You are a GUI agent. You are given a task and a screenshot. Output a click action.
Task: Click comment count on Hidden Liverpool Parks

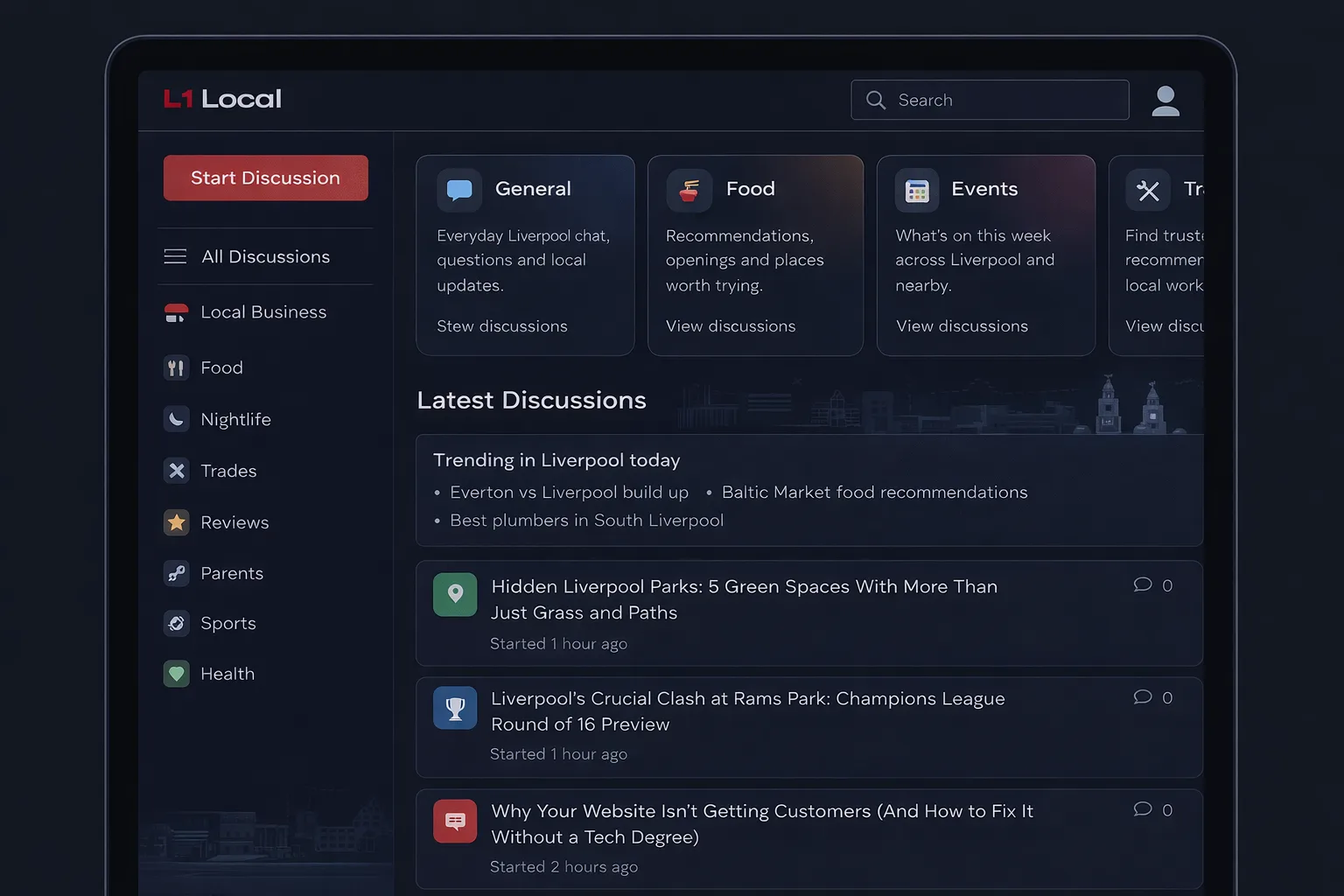point(1152,585)
